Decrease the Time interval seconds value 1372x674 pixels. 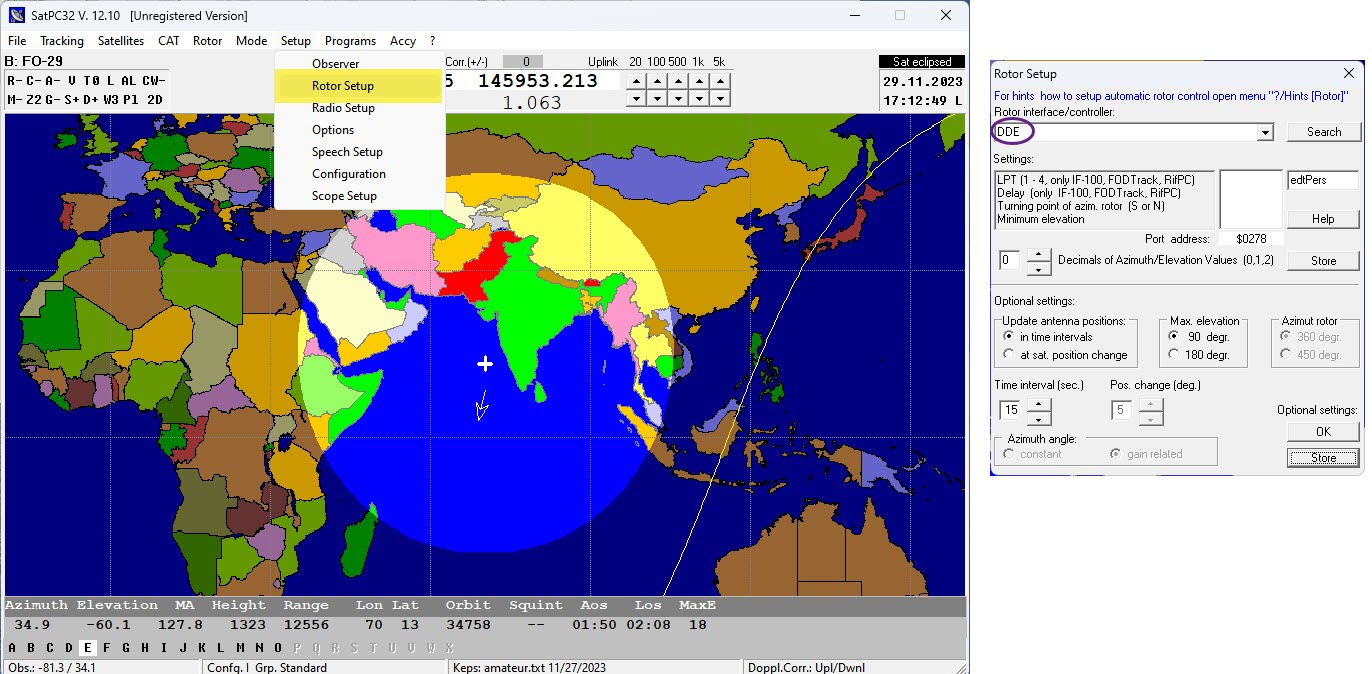[x=1040, y=417]
